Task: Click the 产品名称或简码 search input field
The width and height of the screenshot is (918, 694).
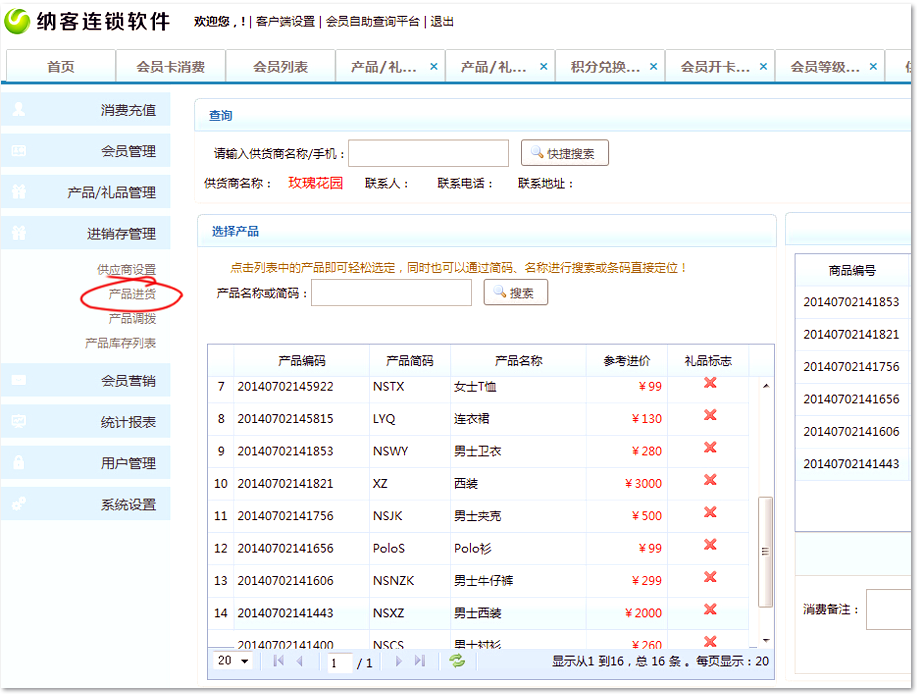Action: pos(391,293)
